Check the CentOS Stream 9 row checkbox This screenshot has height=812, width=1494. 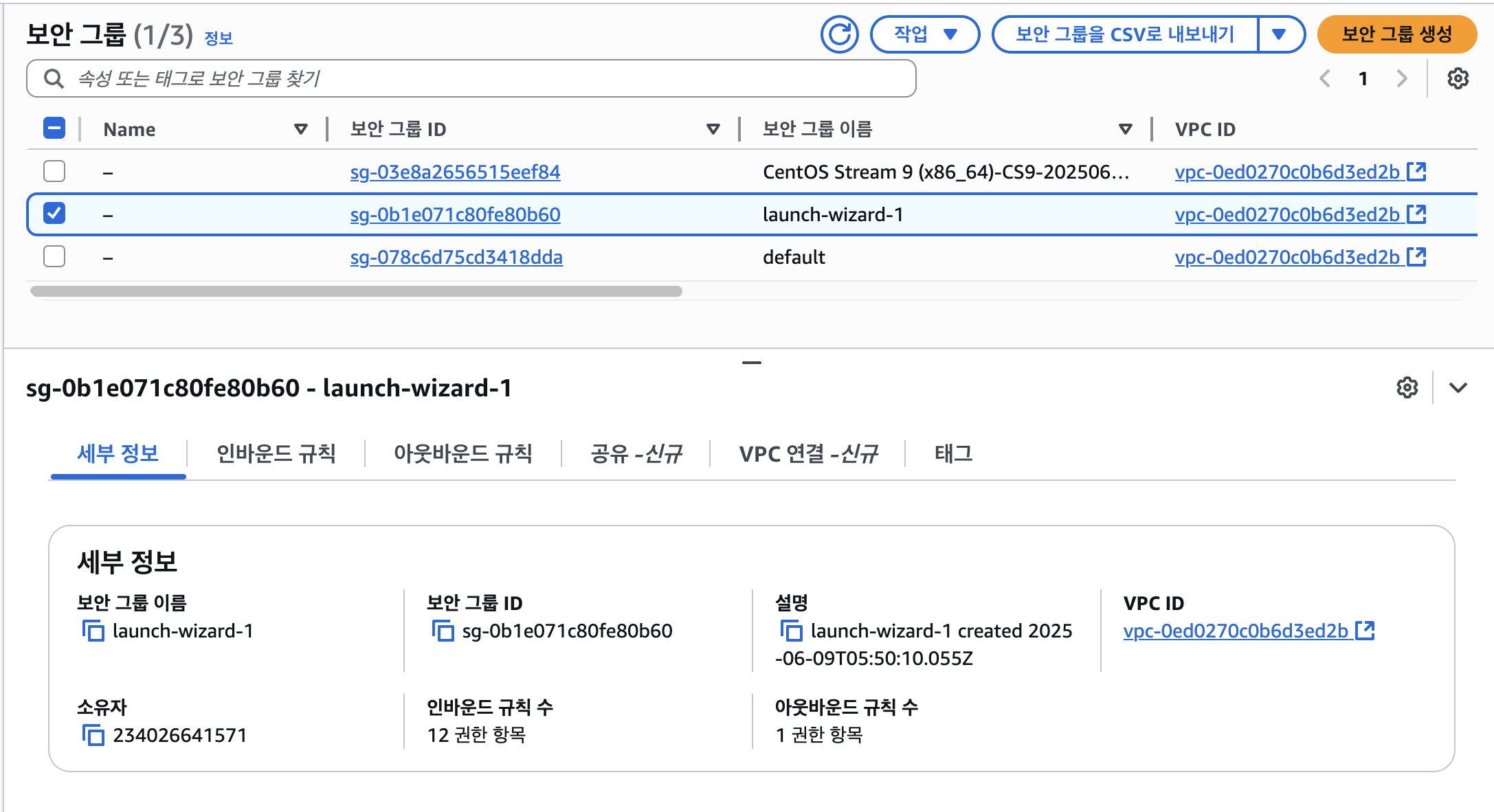[54, 171]
